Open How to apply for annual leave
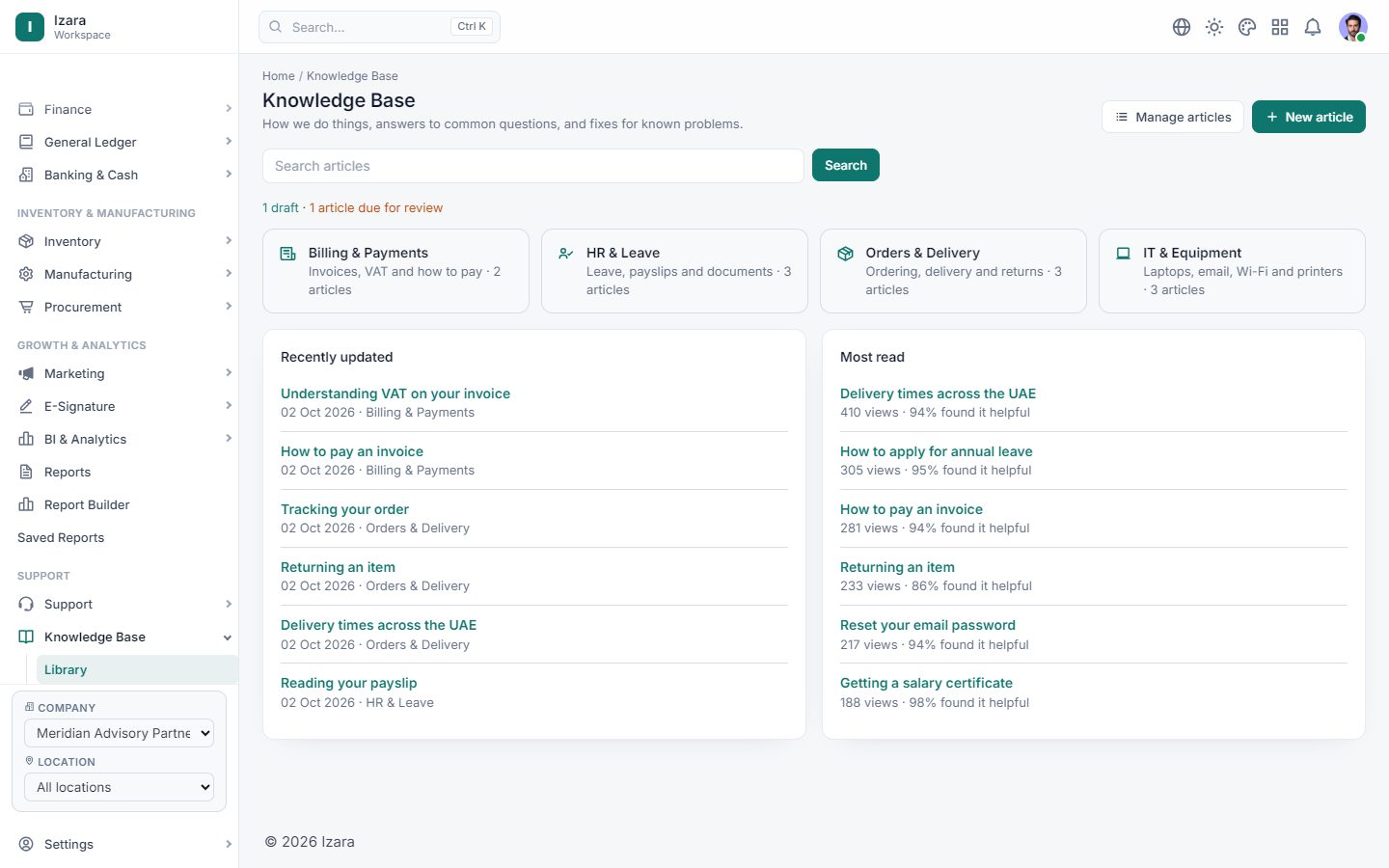Viewport: 1389px width, 868px height. pos(937,451)
